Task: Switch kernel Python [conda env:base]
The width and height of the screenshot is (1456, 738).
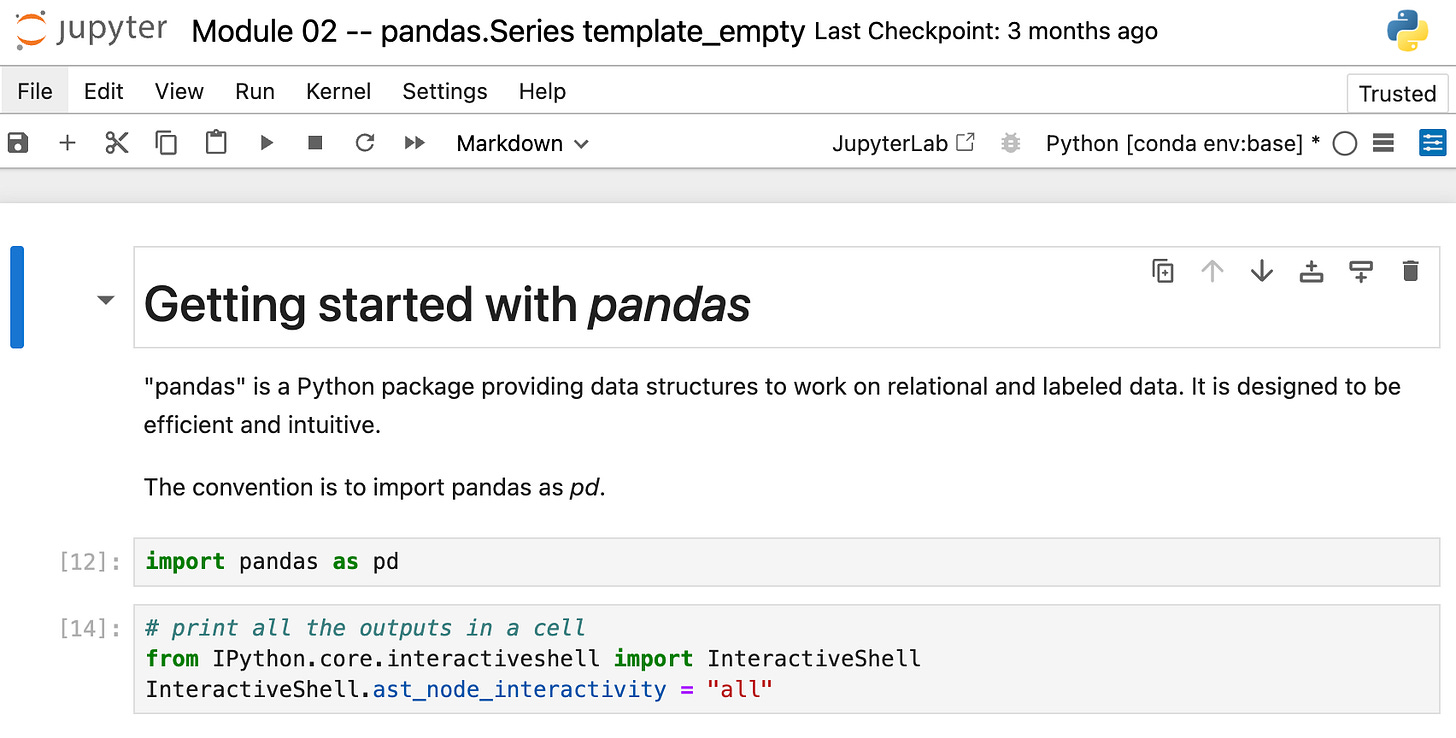Action: [1183, 143]
